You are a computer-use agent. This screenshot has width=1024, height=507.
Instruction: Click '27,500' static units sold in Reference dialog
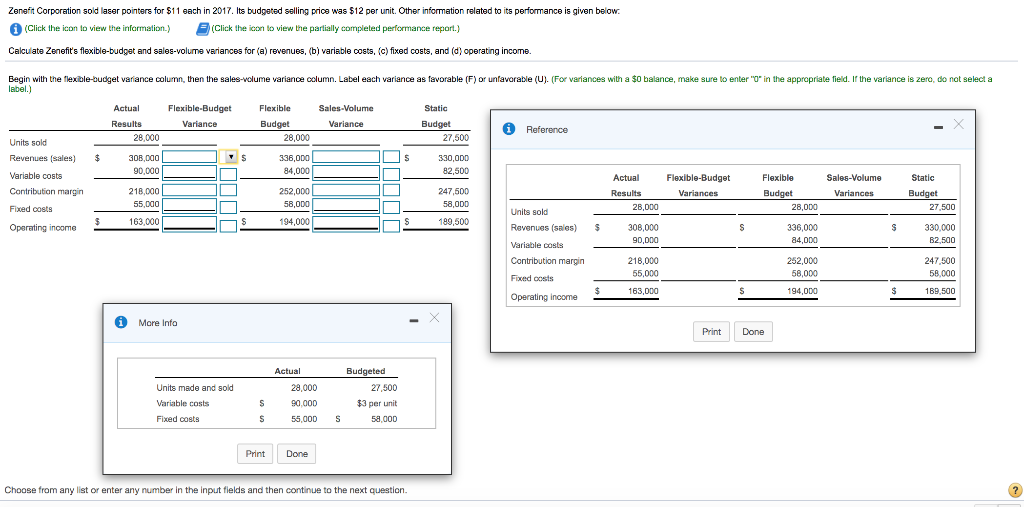[944, 207]
